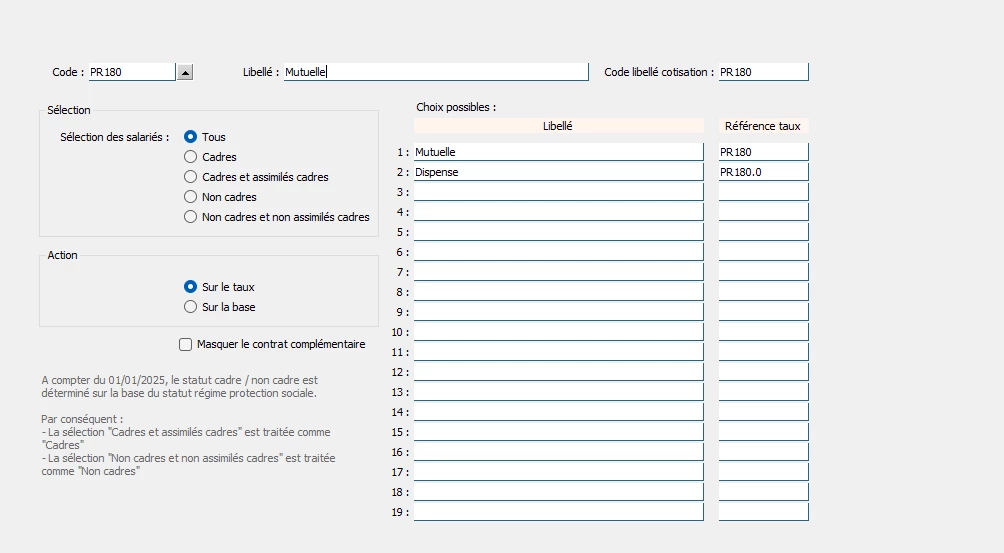Viewport: 1004px width, 553px height.
Task: Enable Masquer le contrat complémentaire checkbox
Action: (186, 345)
